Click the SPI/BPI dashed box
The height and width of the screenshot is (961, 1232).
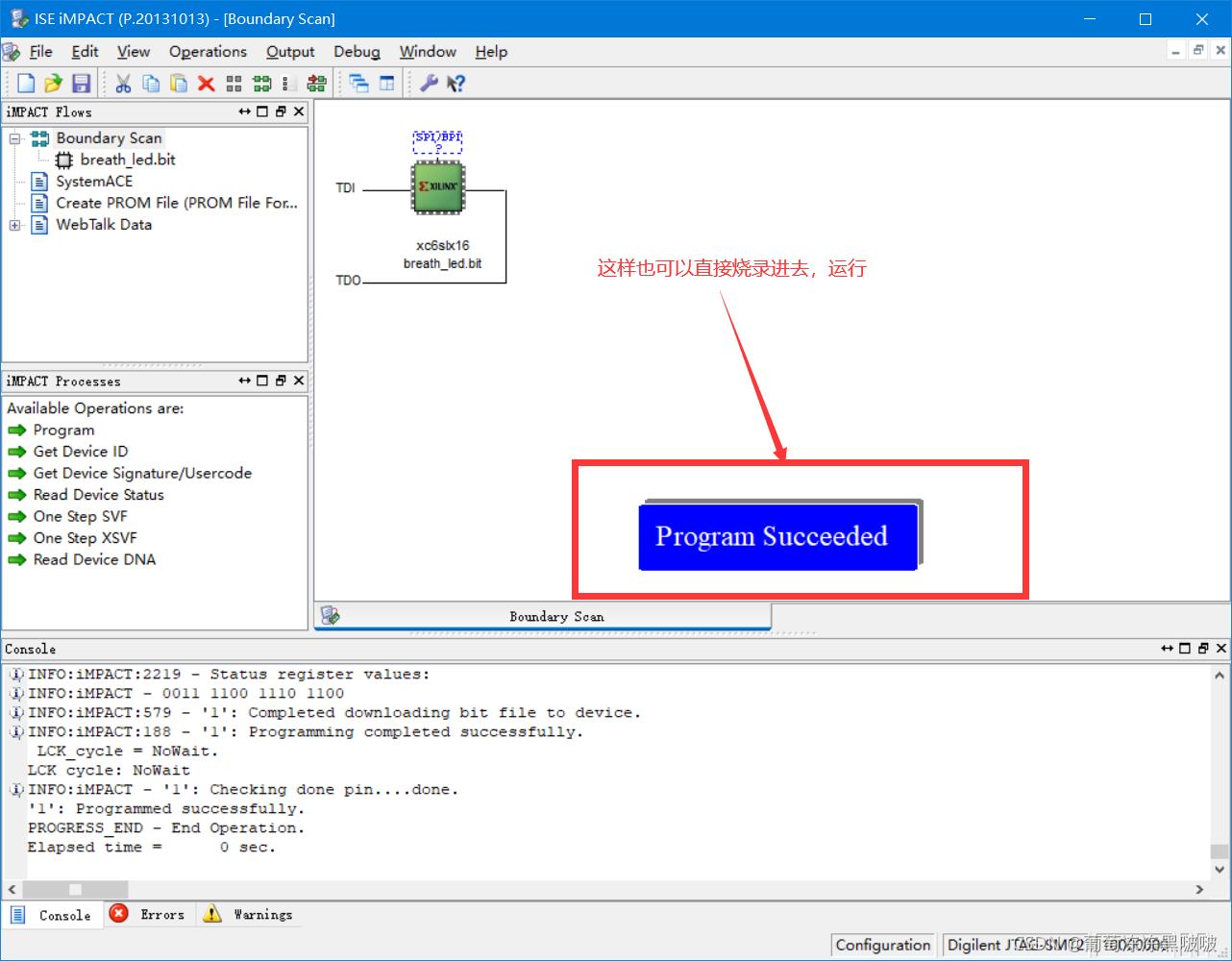438,142
